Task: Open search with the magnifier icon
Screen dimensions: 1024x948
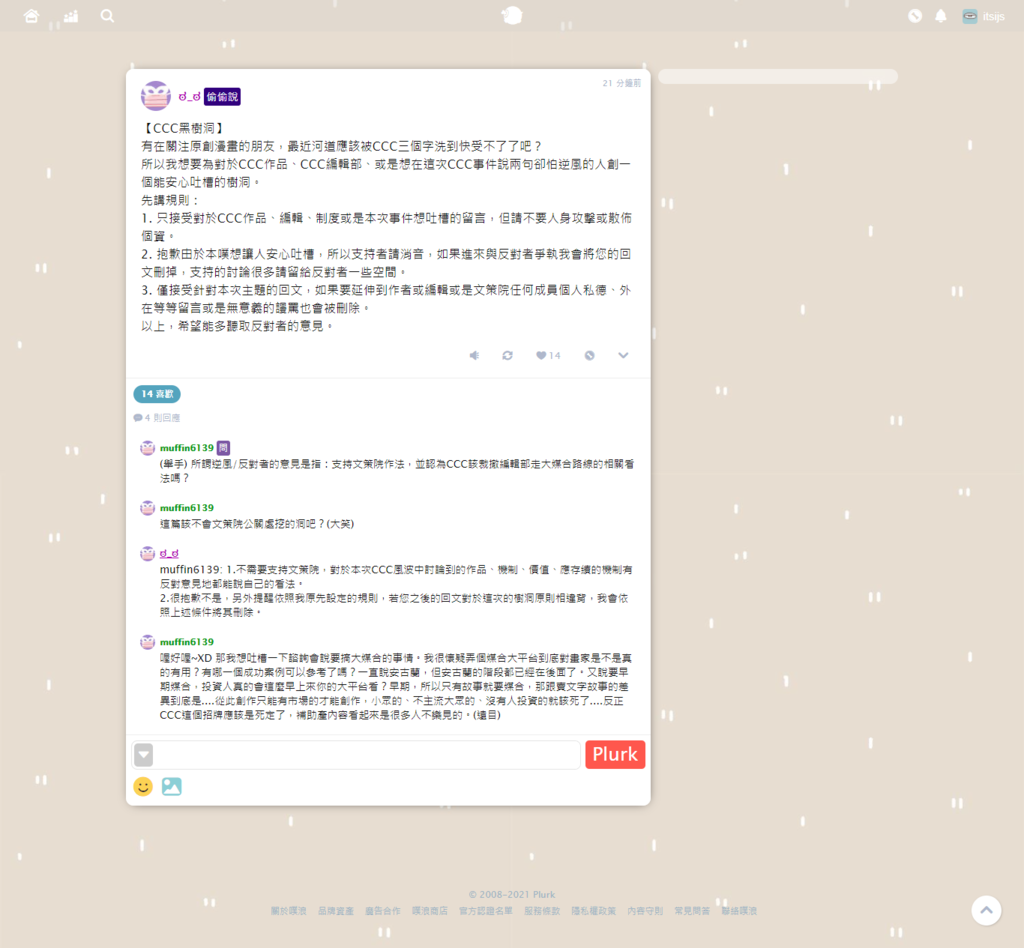Action: pyautogui.click(x=108, y=16)
